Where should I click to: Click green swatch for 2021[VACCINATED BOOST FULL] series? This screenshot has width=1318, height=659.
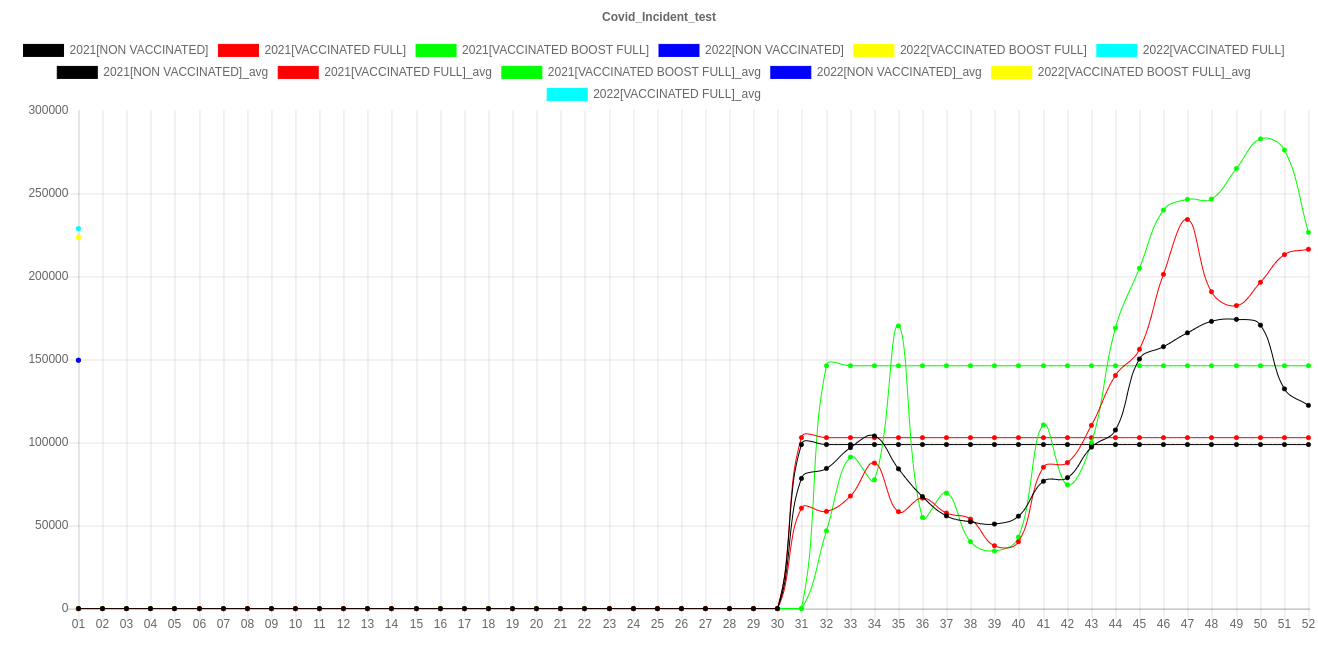(x=435, y=50)
